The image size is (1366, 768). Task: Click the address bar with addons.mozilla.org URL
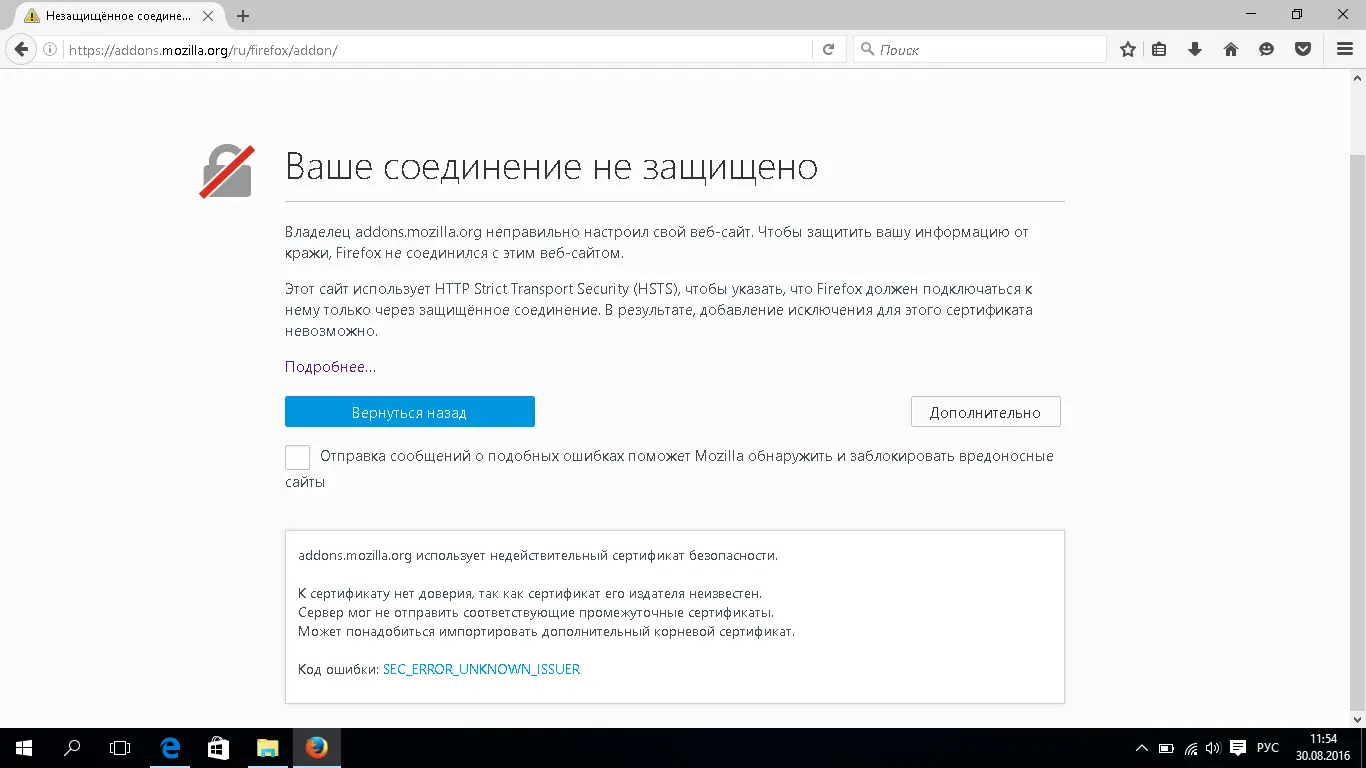[x=438, y=49]
